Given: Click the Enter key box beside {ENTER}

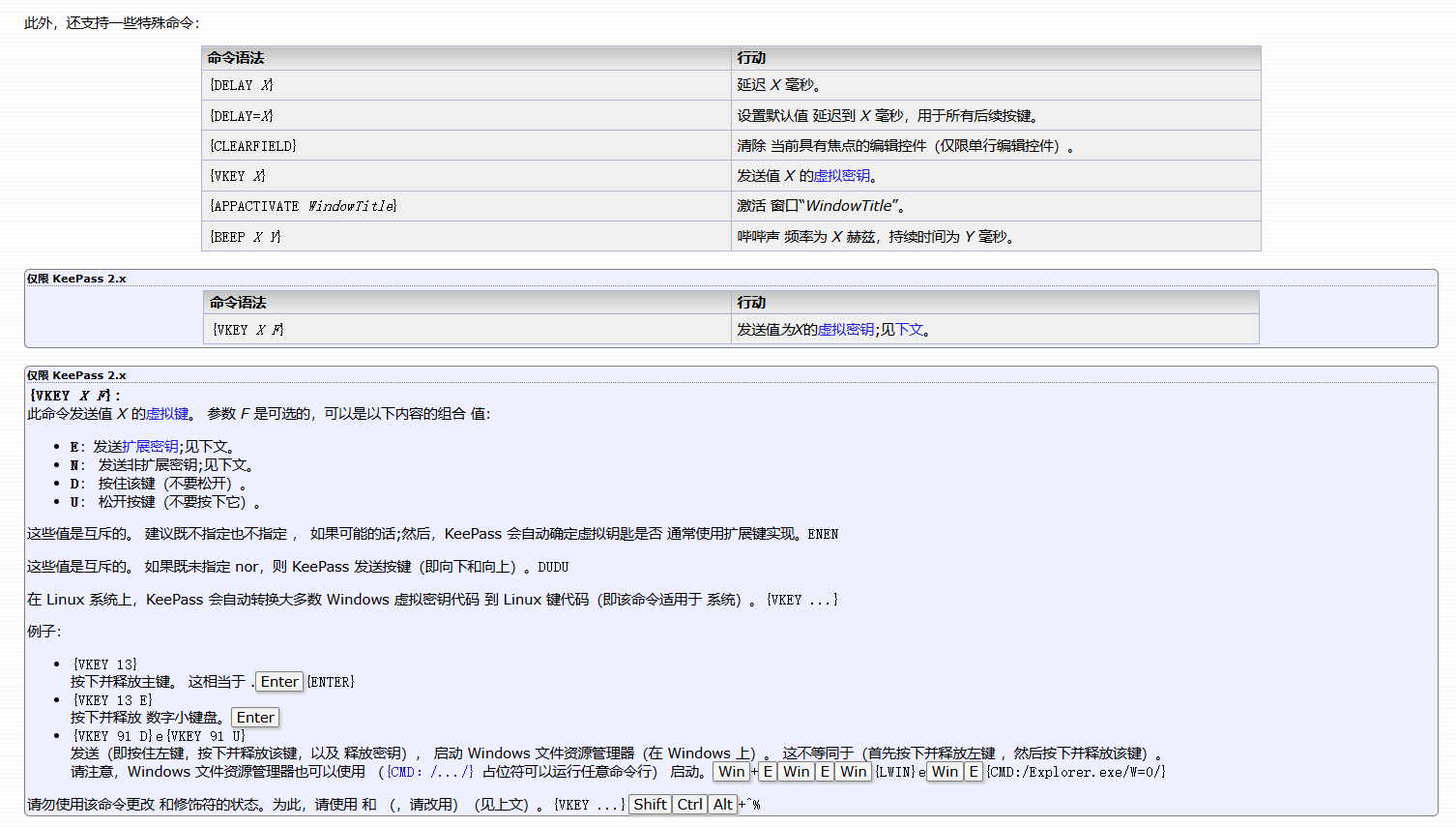Looking at the screenshot, I should 279,682.
